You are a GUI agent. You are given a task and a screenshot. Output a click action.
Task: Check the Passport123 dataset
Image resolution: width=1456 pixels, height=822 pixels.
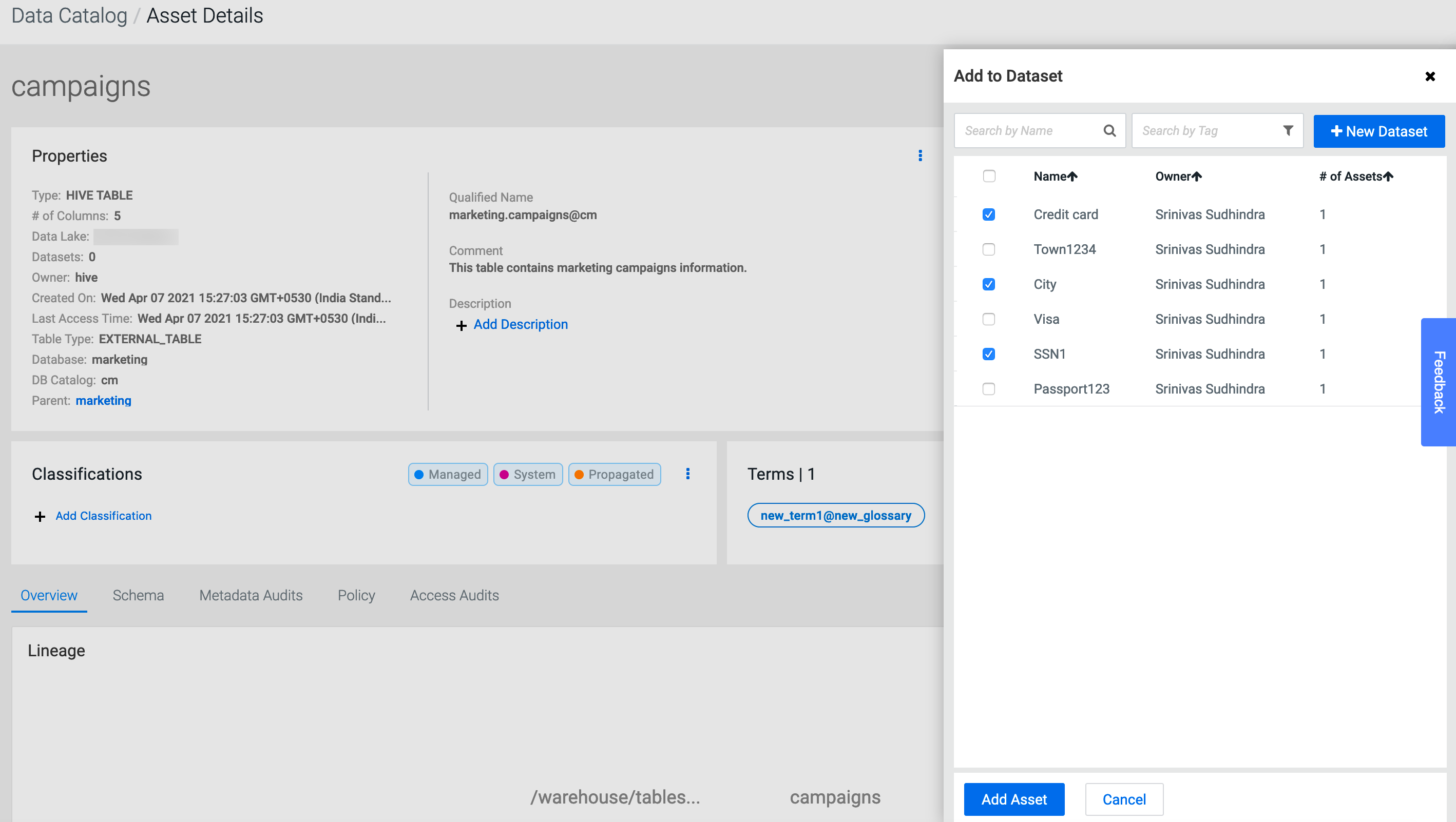[989, 389]
